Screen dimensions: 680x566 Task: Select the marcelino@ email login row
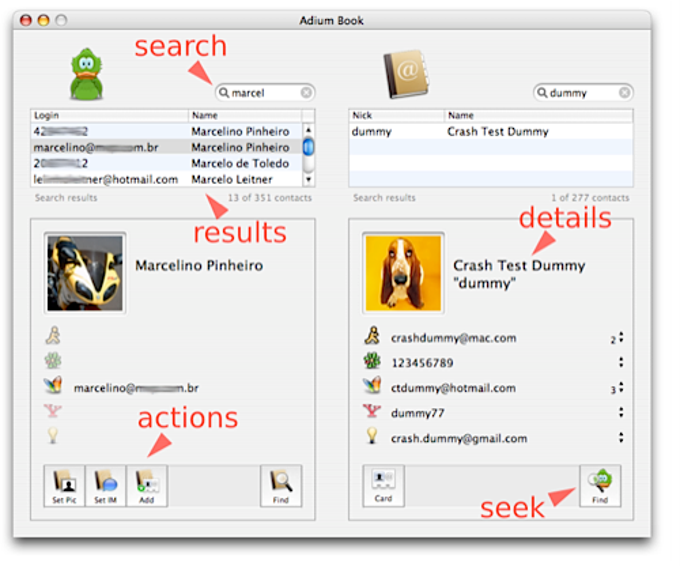[167, 147]
